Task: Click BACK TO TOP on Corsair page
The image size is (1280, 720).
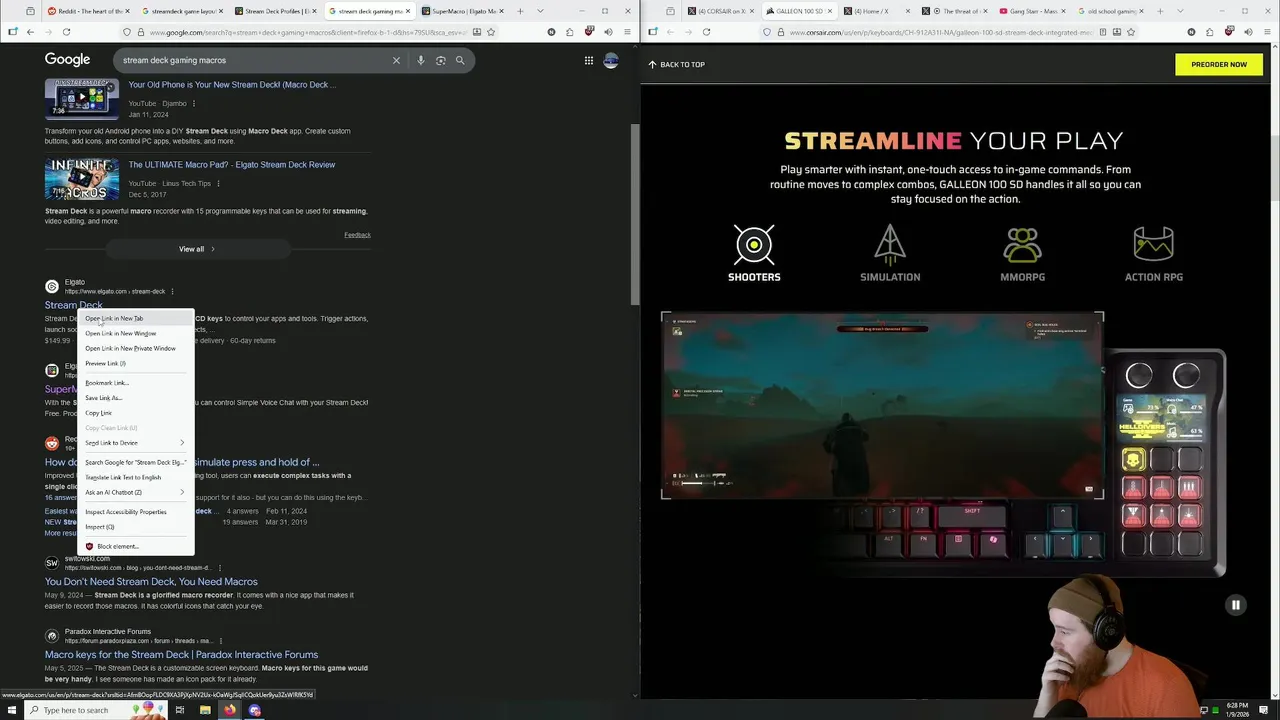Action: [x=677, y=64]
